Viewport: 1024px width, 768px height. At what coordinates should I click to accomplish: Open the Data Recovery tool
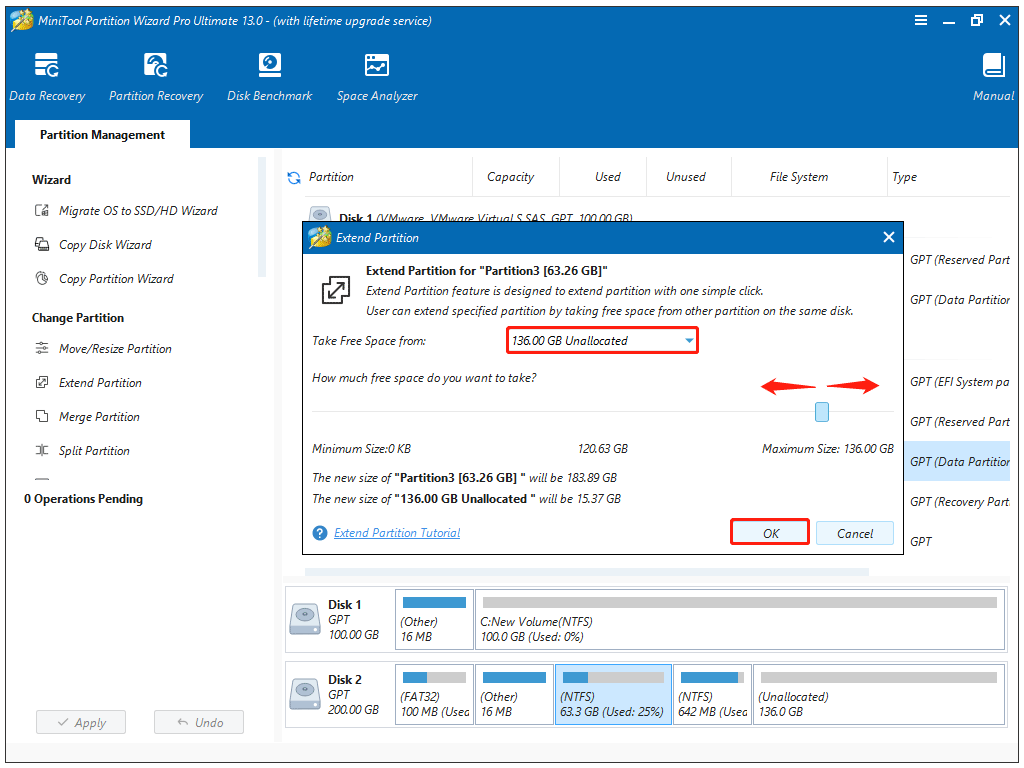(47, 77)
